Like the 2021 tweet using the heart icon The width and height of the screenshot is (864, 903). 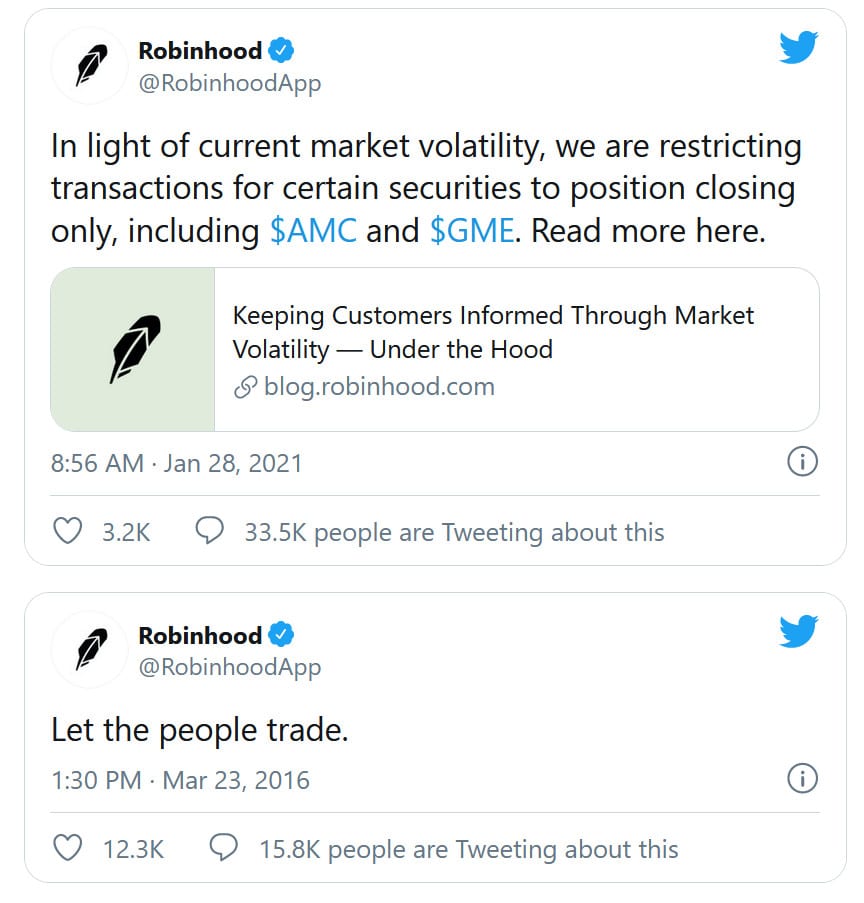click(67, 531)
